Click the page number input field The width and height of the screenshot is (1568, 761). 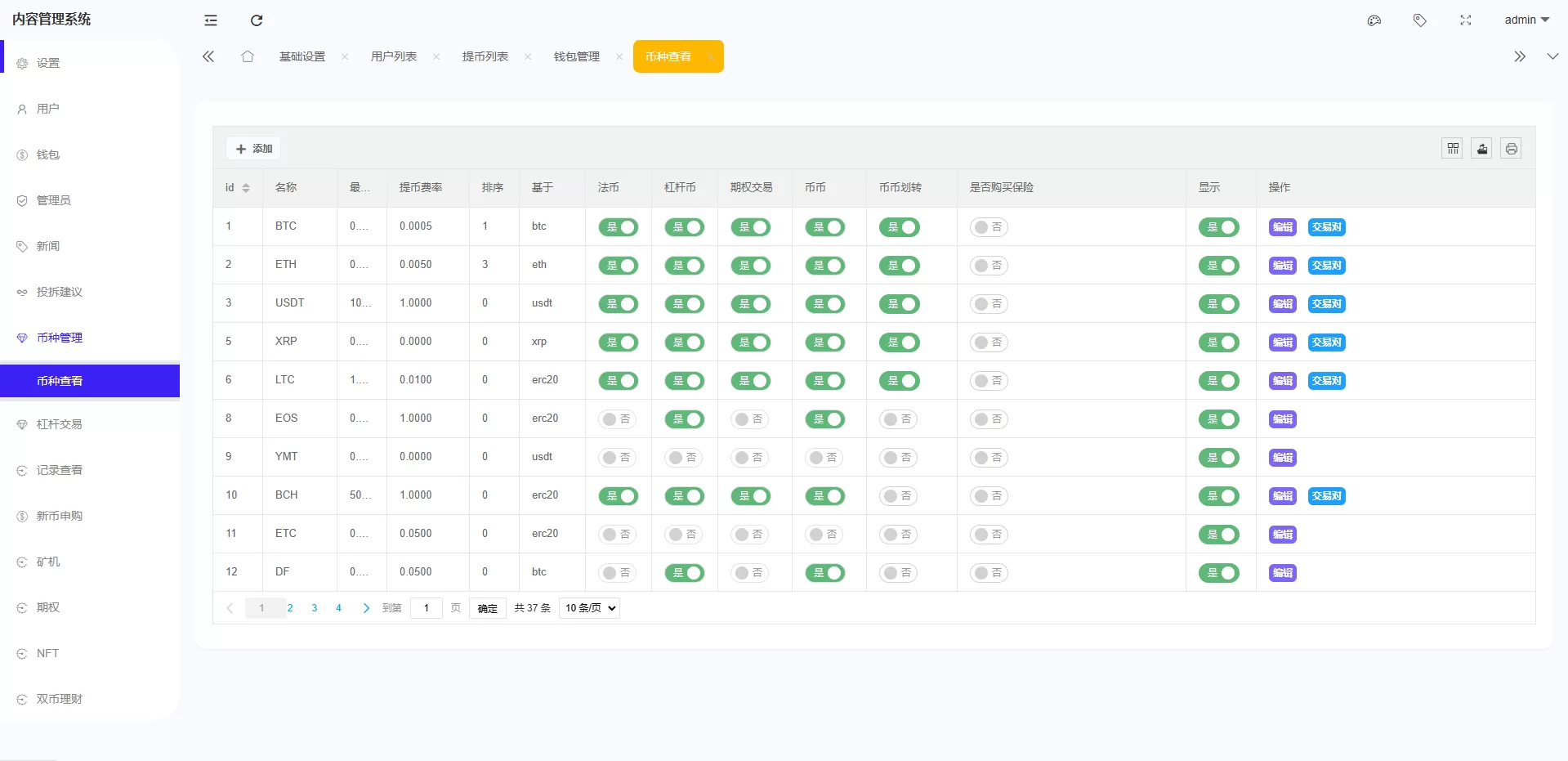pyautogui.click(x=426, y=608)
